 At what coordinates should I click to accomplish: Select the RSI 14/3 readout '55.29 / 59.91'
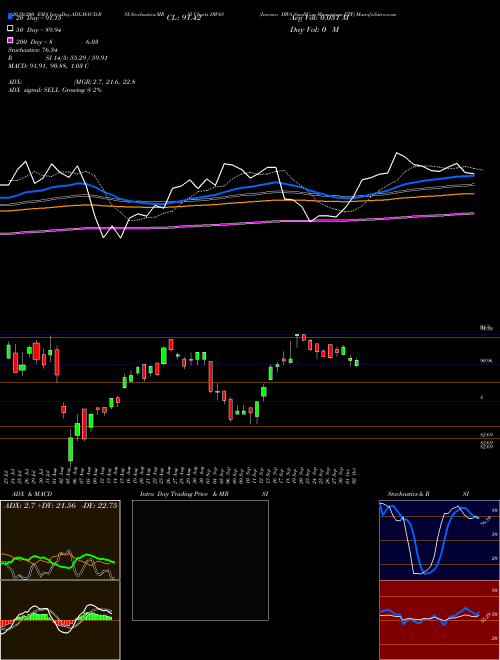pyautogui.click(x=88, y=58)
